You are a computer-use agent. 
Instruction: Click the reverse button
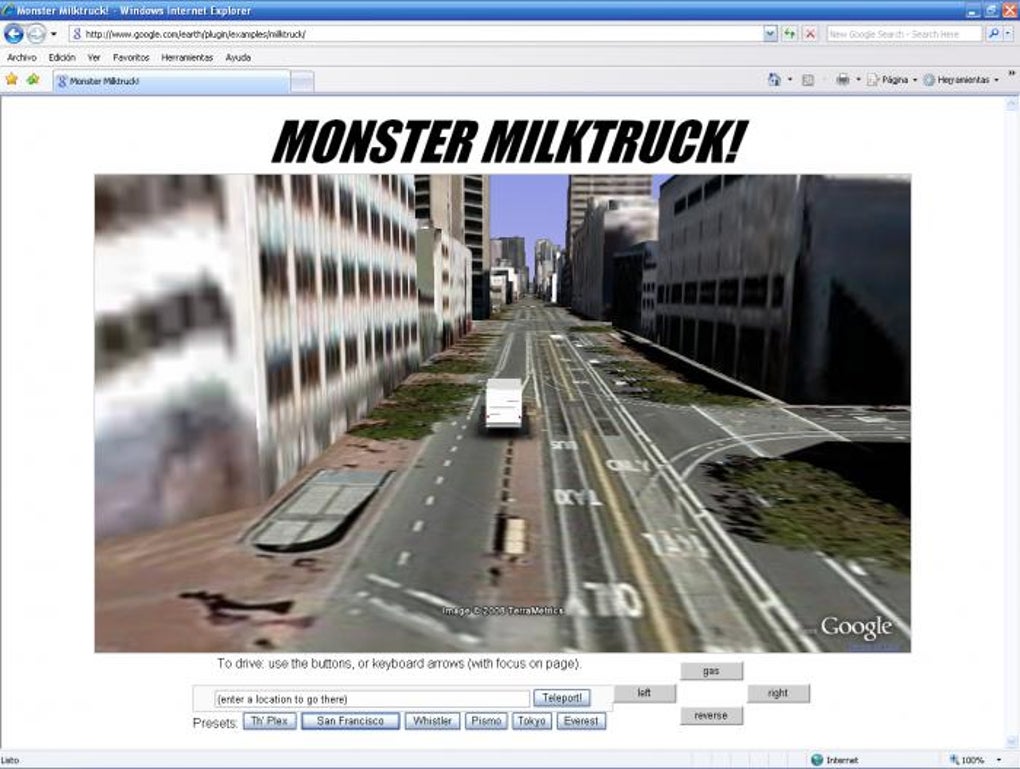(712, 716)
